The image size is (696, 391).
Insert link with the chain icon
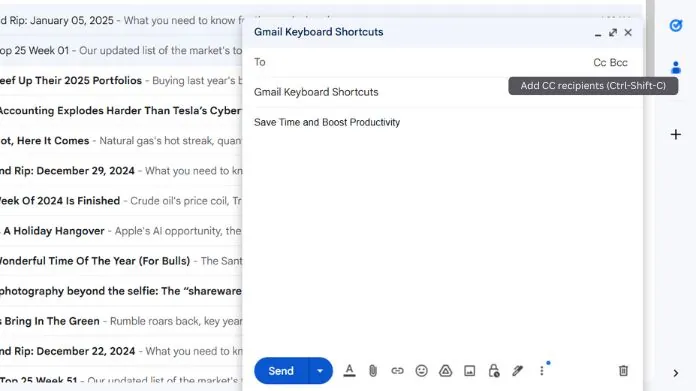click(397, 371)
